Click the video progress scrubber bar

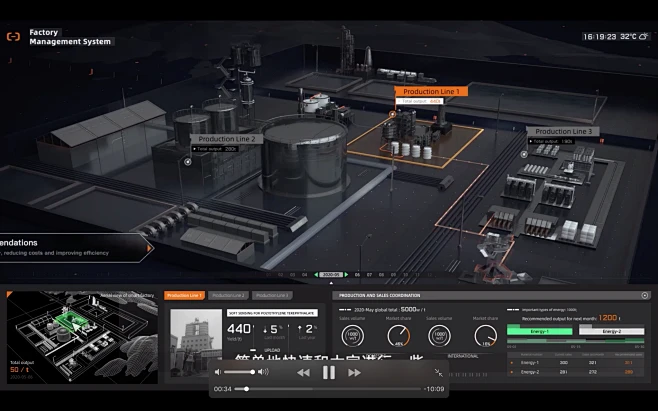(330, 389)
